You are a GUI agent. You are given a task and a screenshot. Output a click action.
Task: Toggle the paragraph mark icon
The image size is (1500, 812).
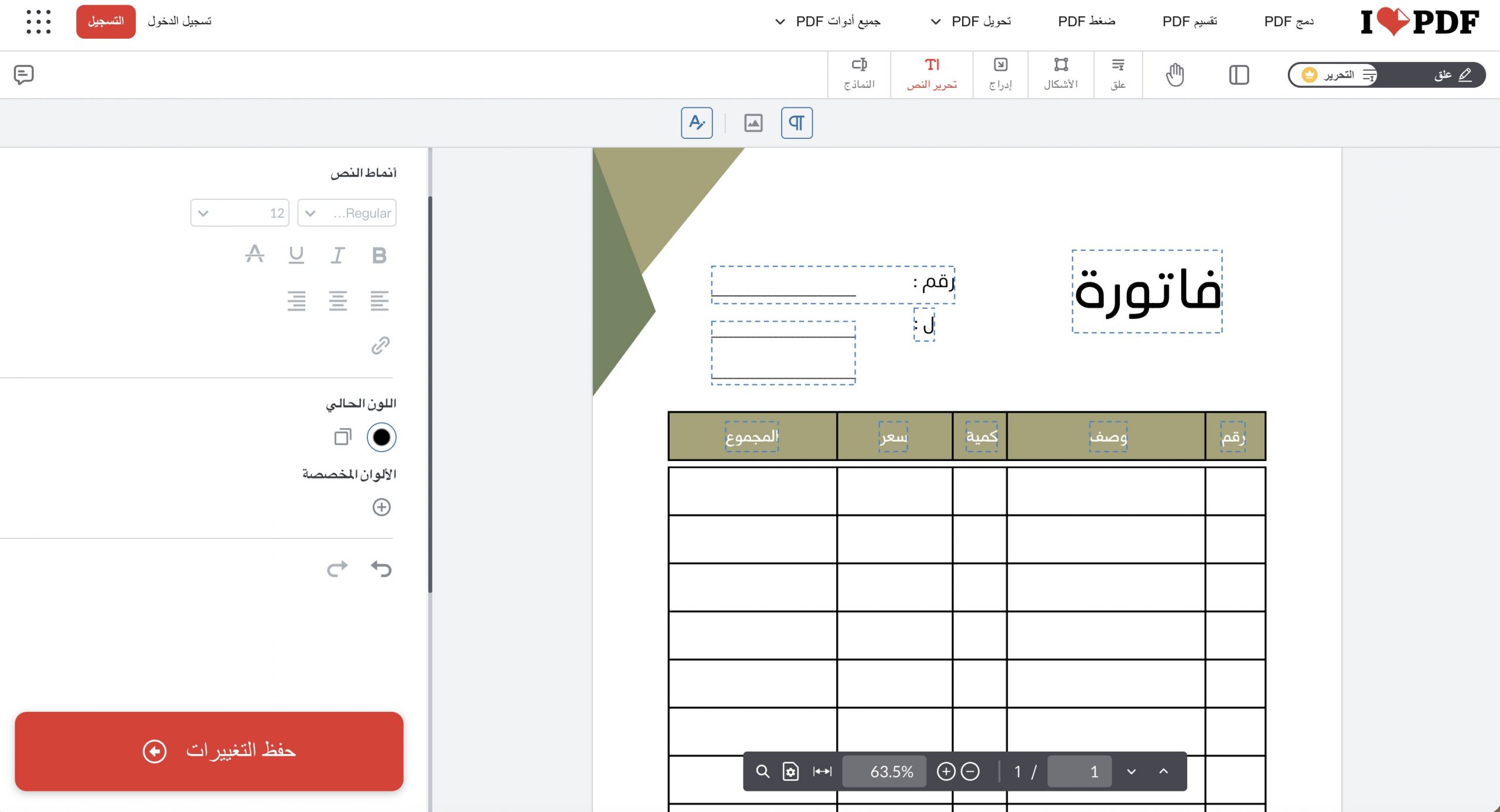point(797,123)
